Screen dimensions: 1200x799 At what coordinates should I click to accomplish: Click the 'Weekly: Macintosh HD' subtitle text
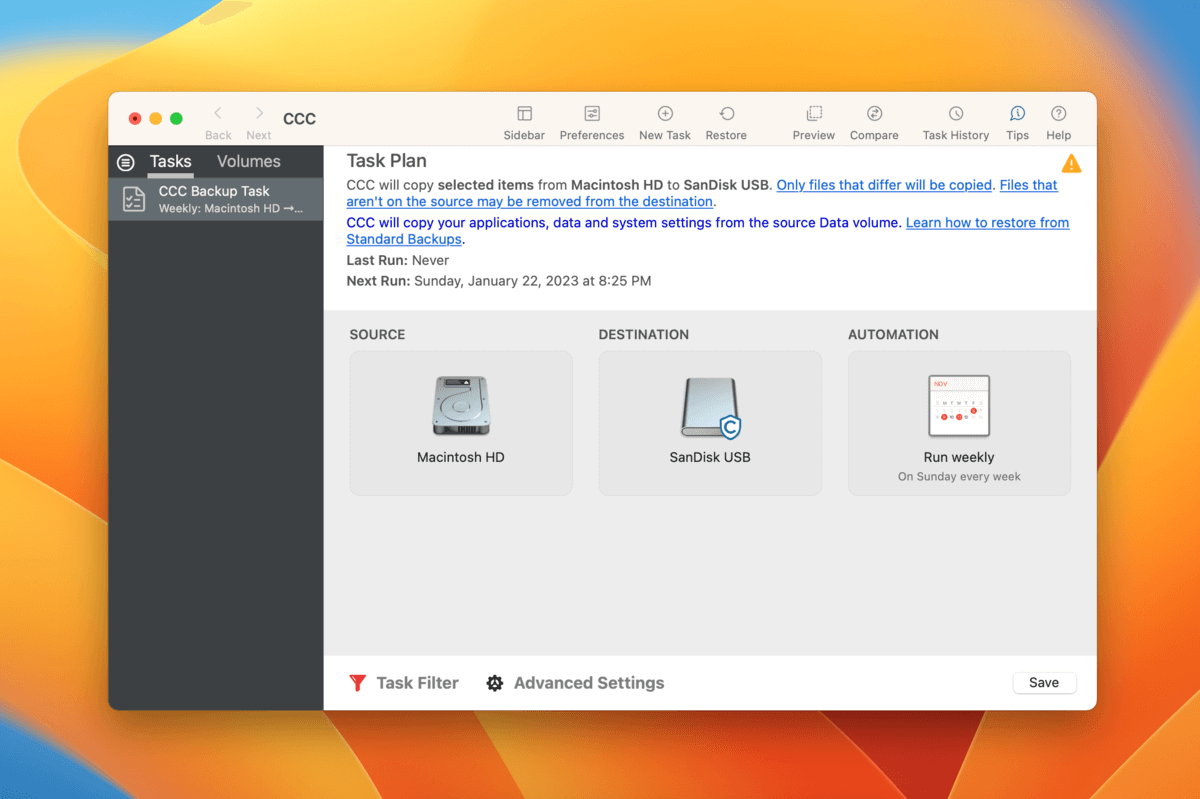(231, 209)
